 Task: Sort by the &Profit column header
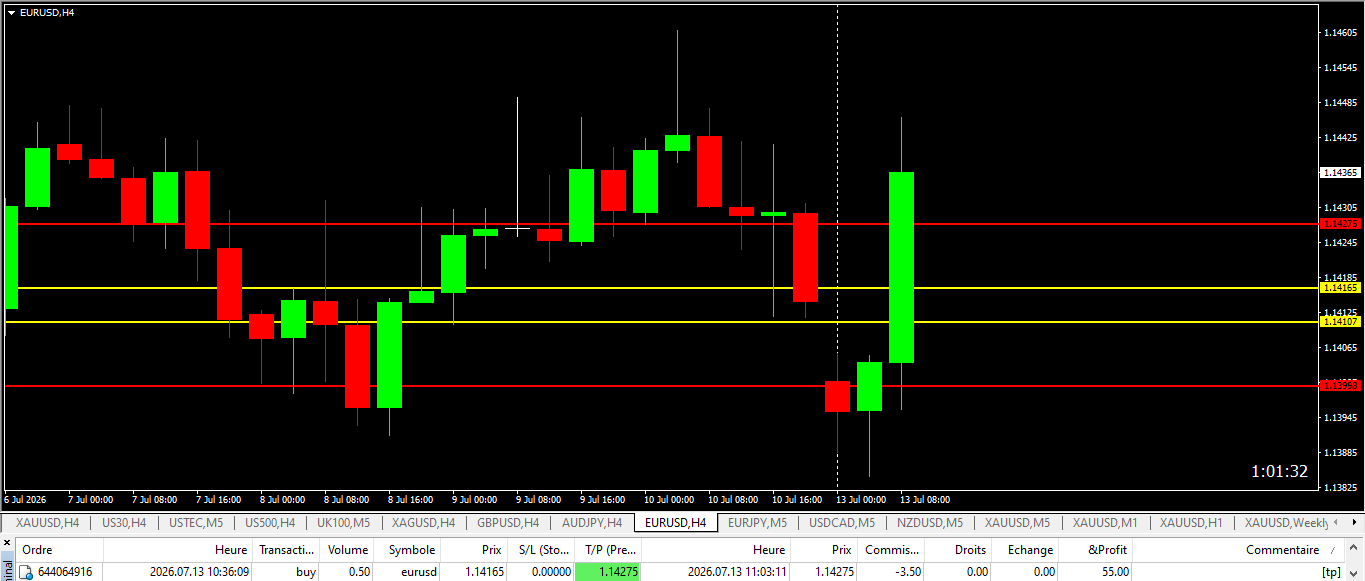pyautogui.click(x=1097, y=550)
